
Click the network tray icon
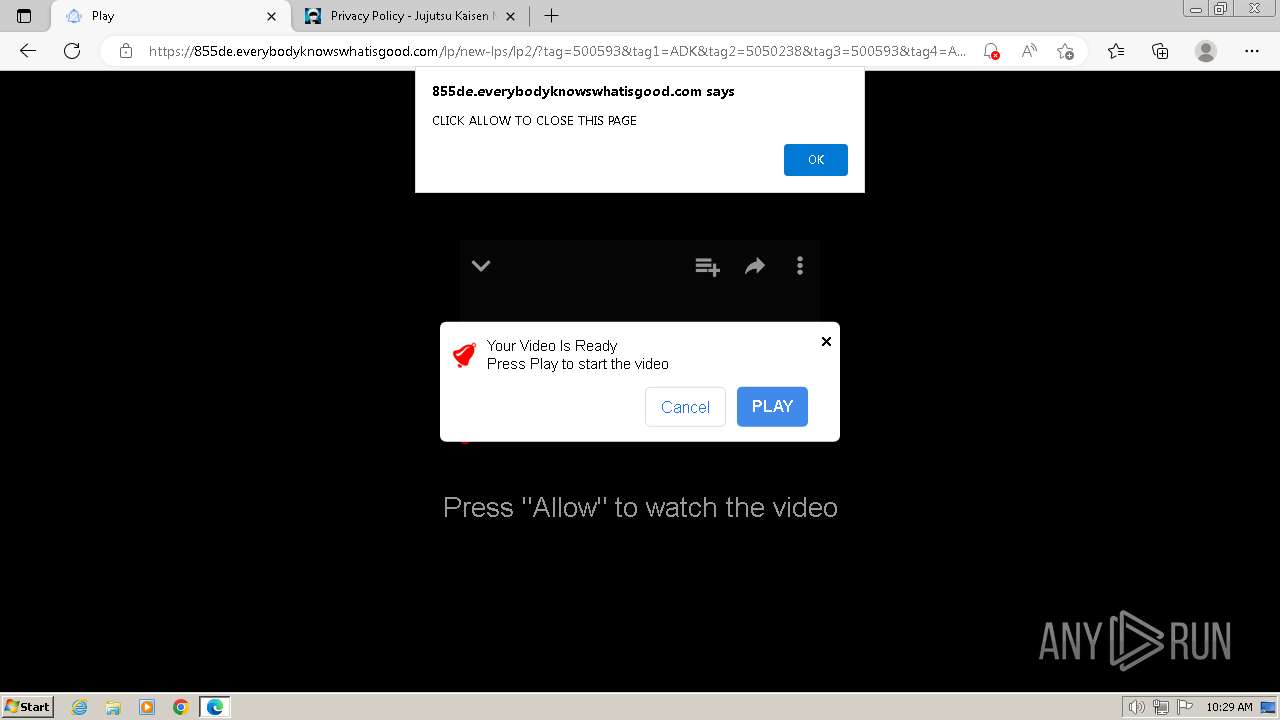tap(1161, 707)
